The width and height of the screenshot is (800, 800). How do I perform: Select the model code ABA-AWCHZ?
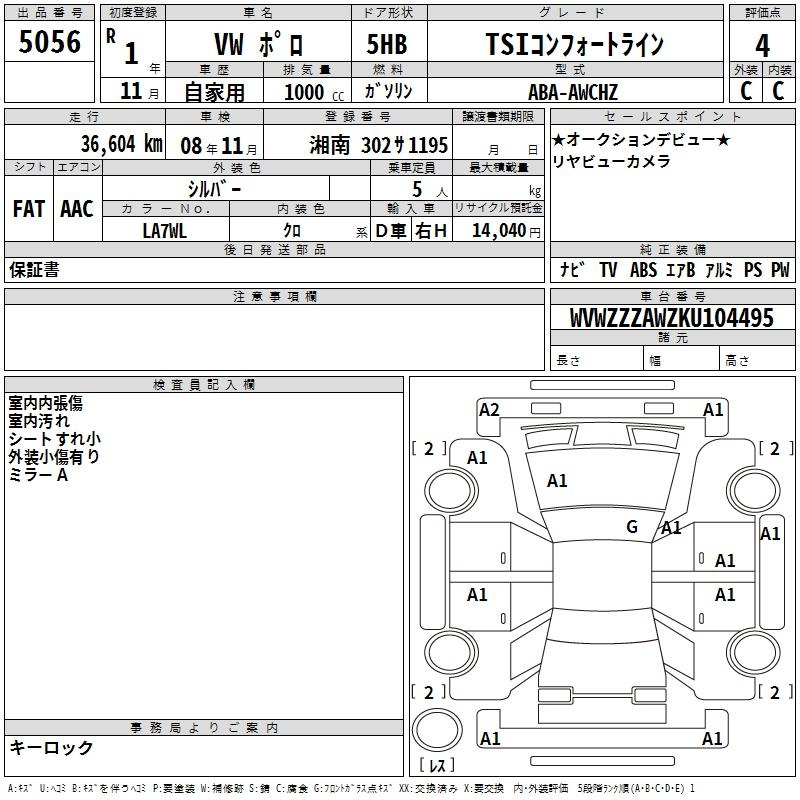click(573, 91)
